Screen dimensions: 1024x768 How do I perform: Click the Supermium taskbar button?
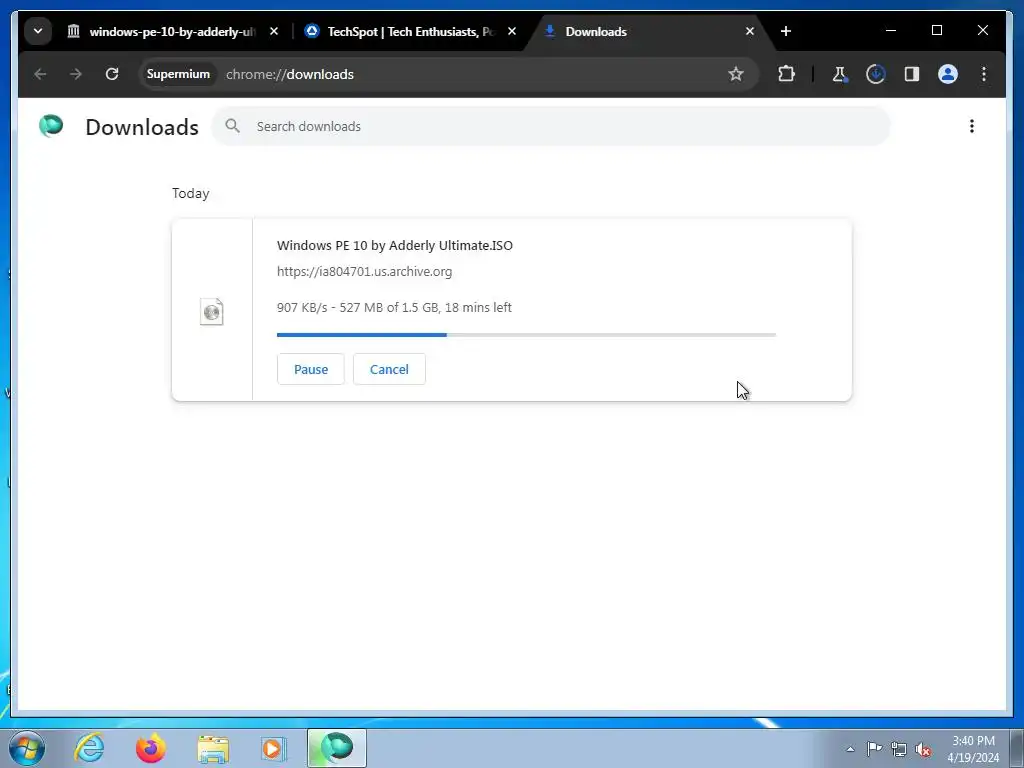(x=337, y=748)
